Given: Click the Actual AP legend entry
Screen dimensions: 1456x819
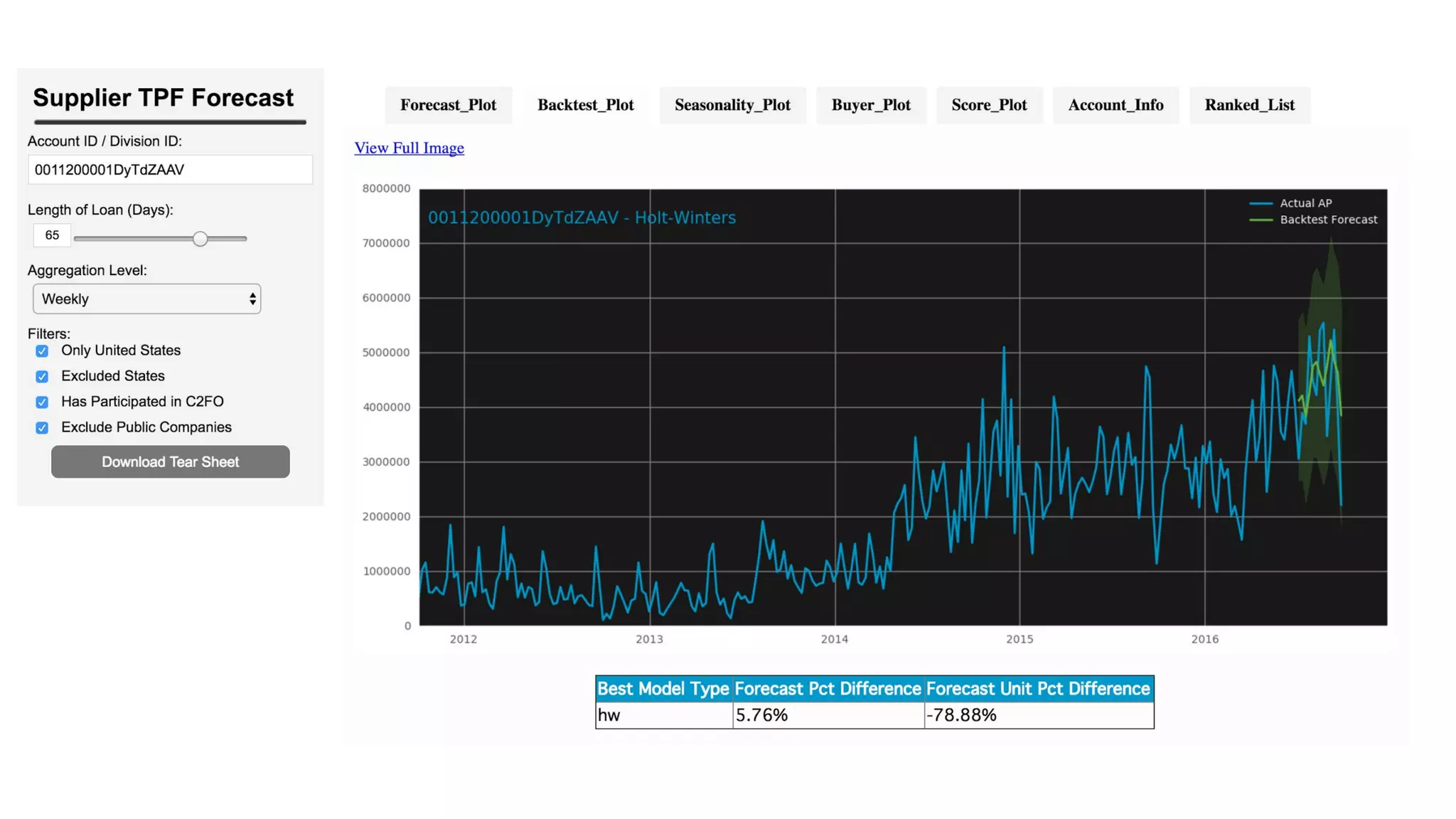Looking at the screenshot, I should (x=1305, y=203).
